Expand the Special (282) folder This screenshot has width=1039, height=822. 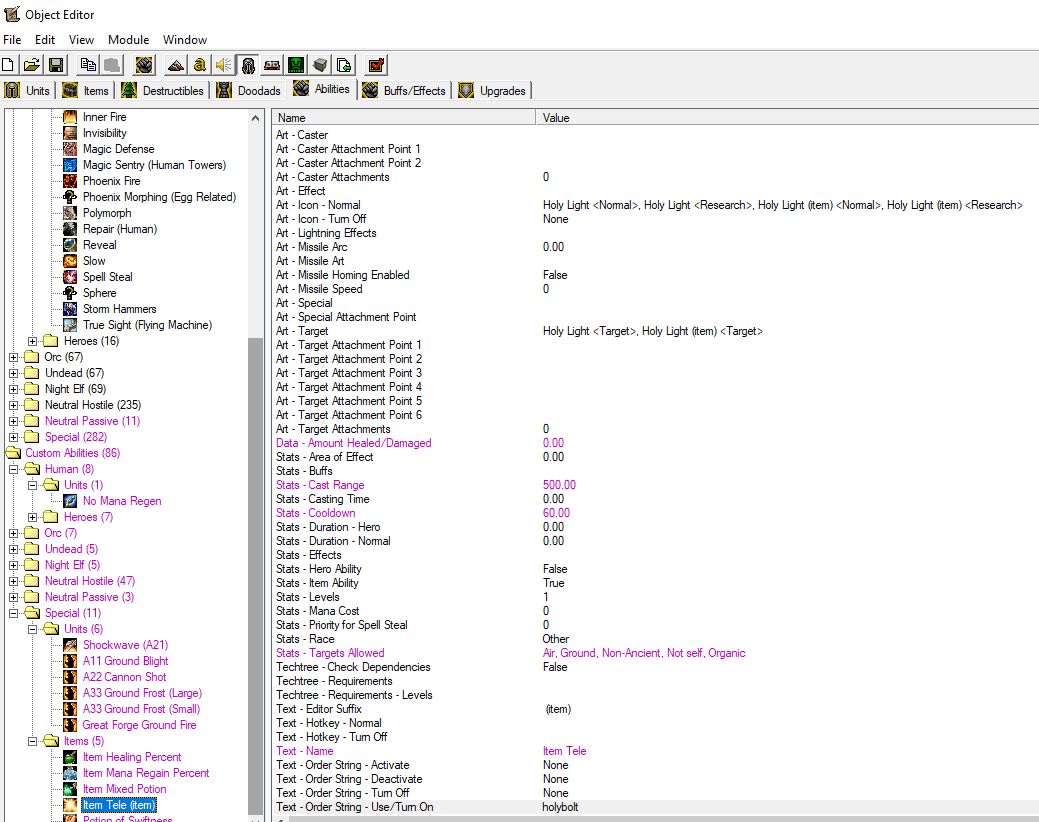(13, 437)
